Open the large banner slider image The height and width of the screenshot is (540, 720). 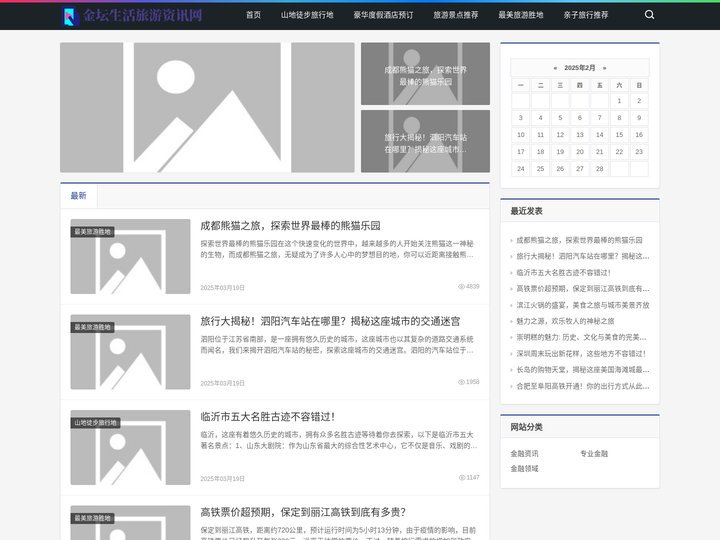coord(207,107)
